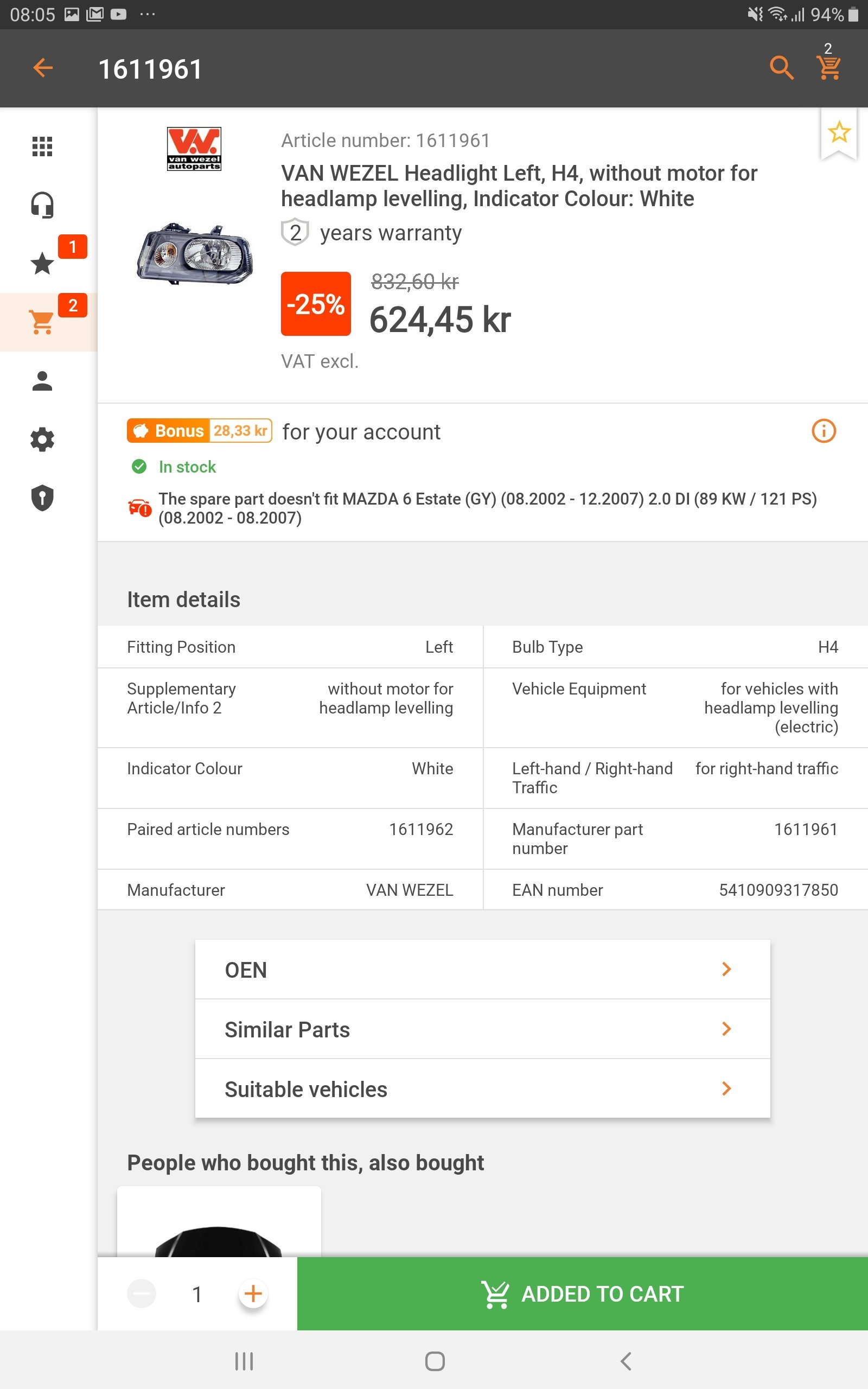Open the privacy shield icon

(x=42, y=498)
